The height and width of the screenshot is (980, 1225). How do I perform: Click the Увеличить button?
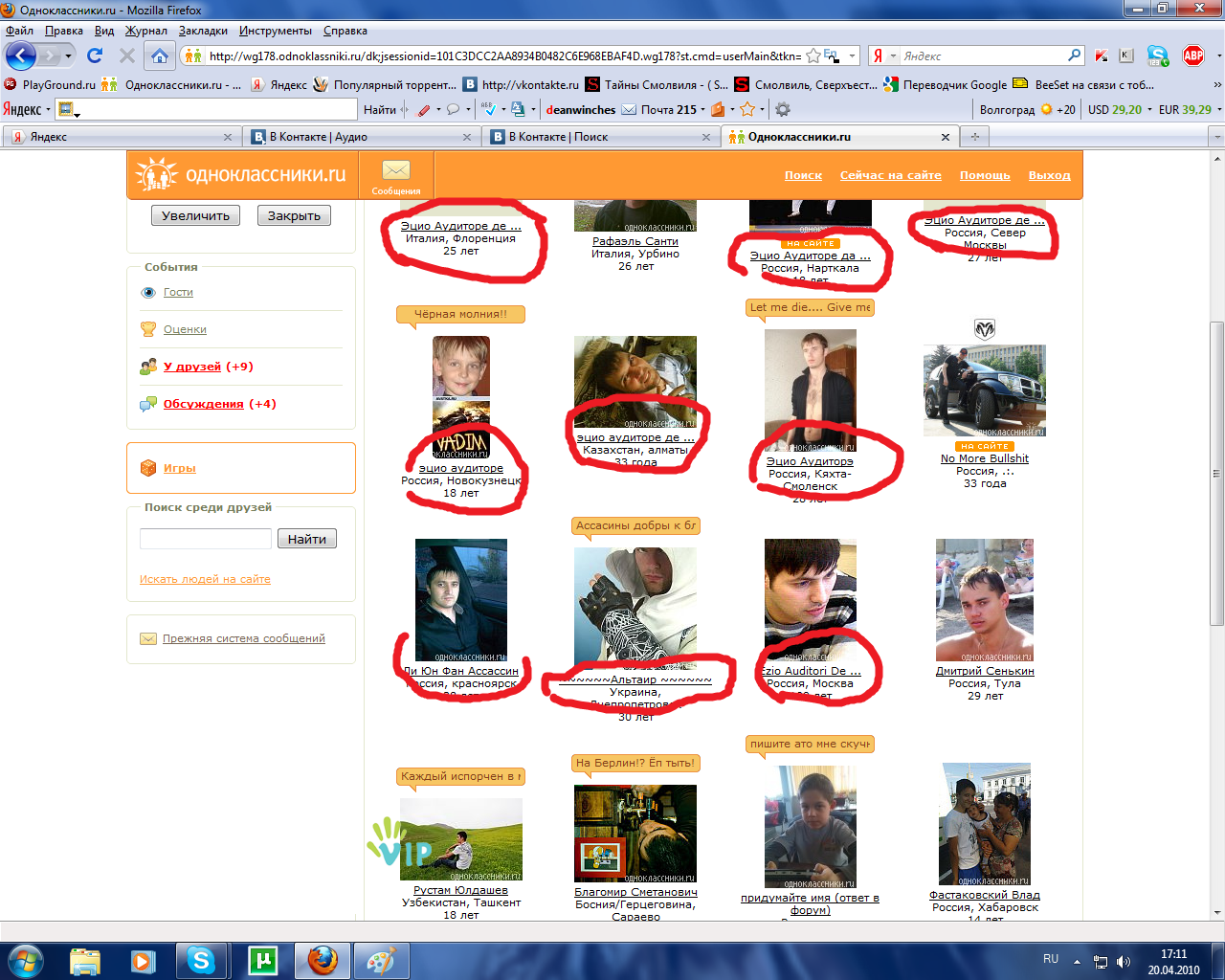tap(195, 215)
